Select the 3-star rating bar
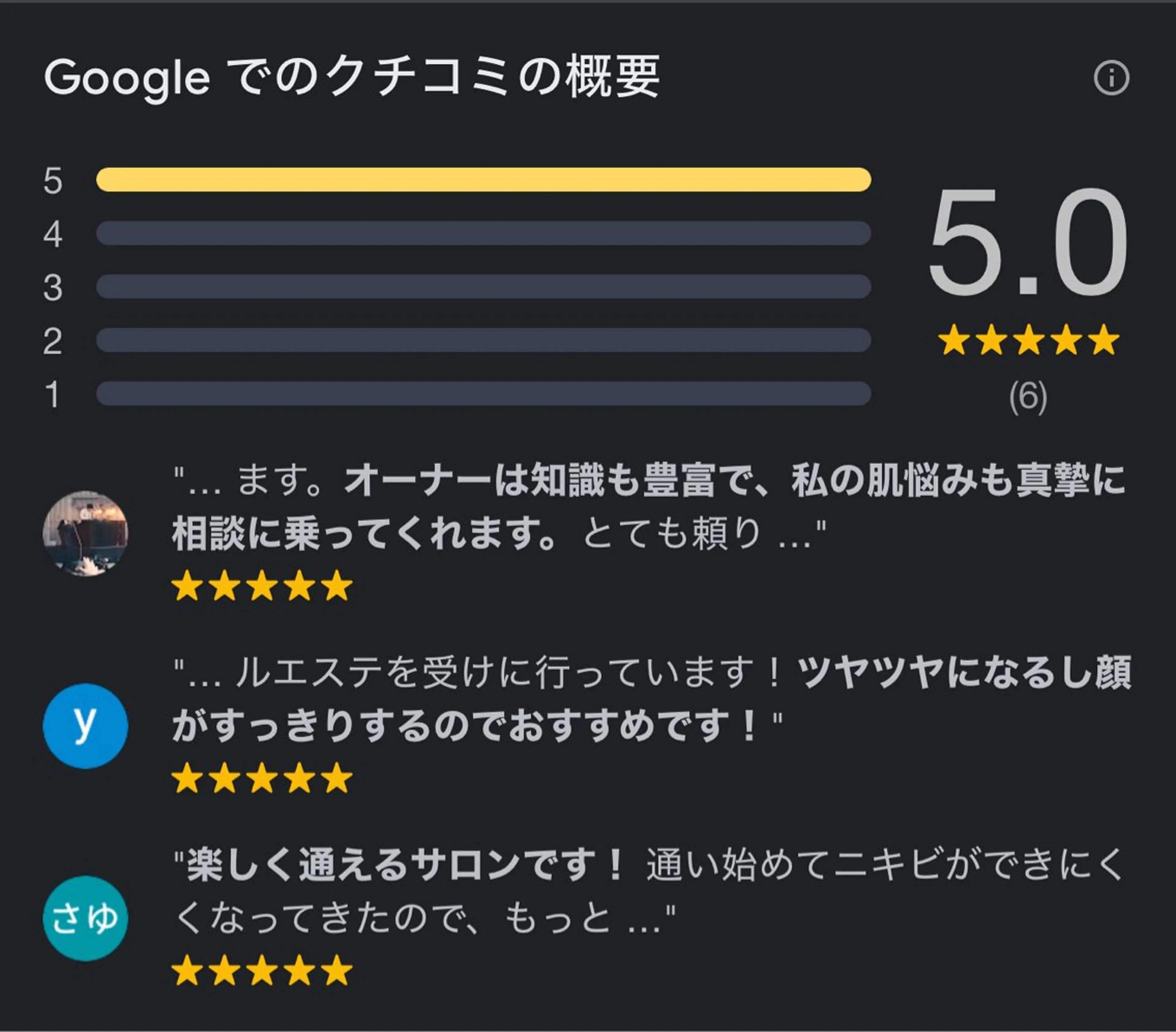This screenshot has height=1032, width=1176. [483, 286]
